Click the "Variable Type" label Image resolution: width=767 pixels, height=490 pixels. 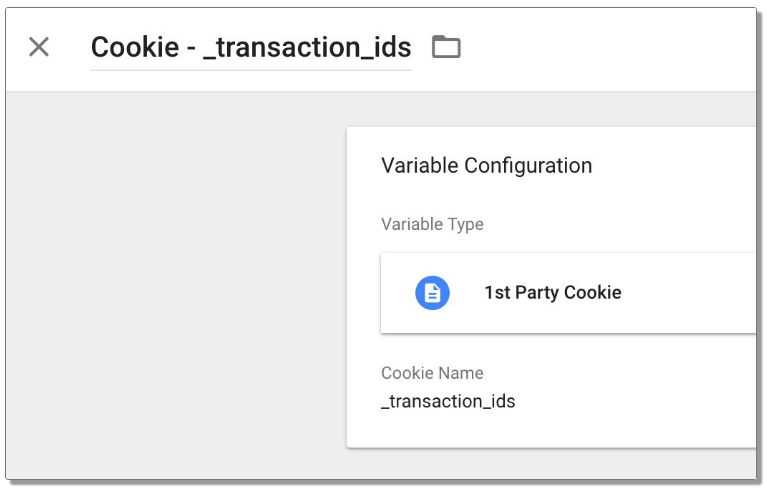pyautogui.click(x=432, y=224)
